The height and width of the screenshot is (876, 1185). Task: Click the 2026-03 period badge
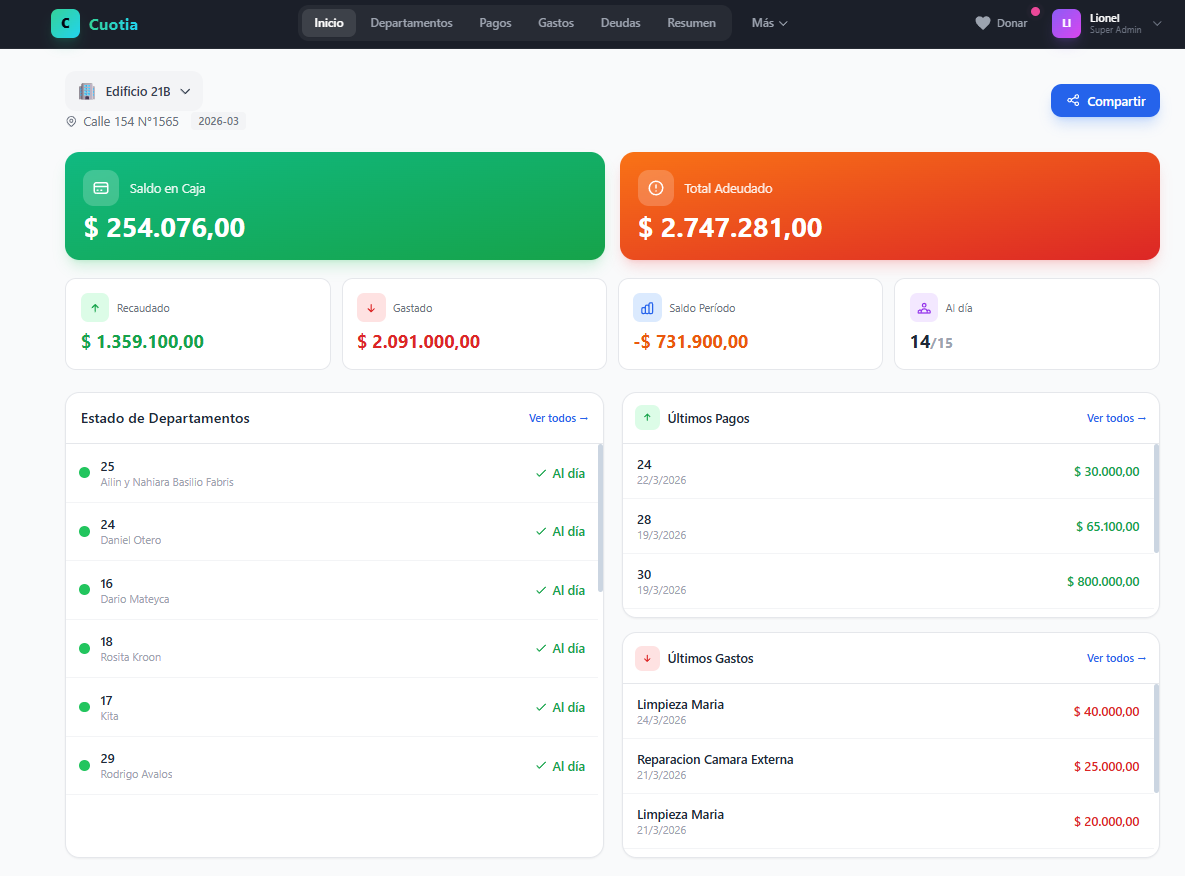218,121
